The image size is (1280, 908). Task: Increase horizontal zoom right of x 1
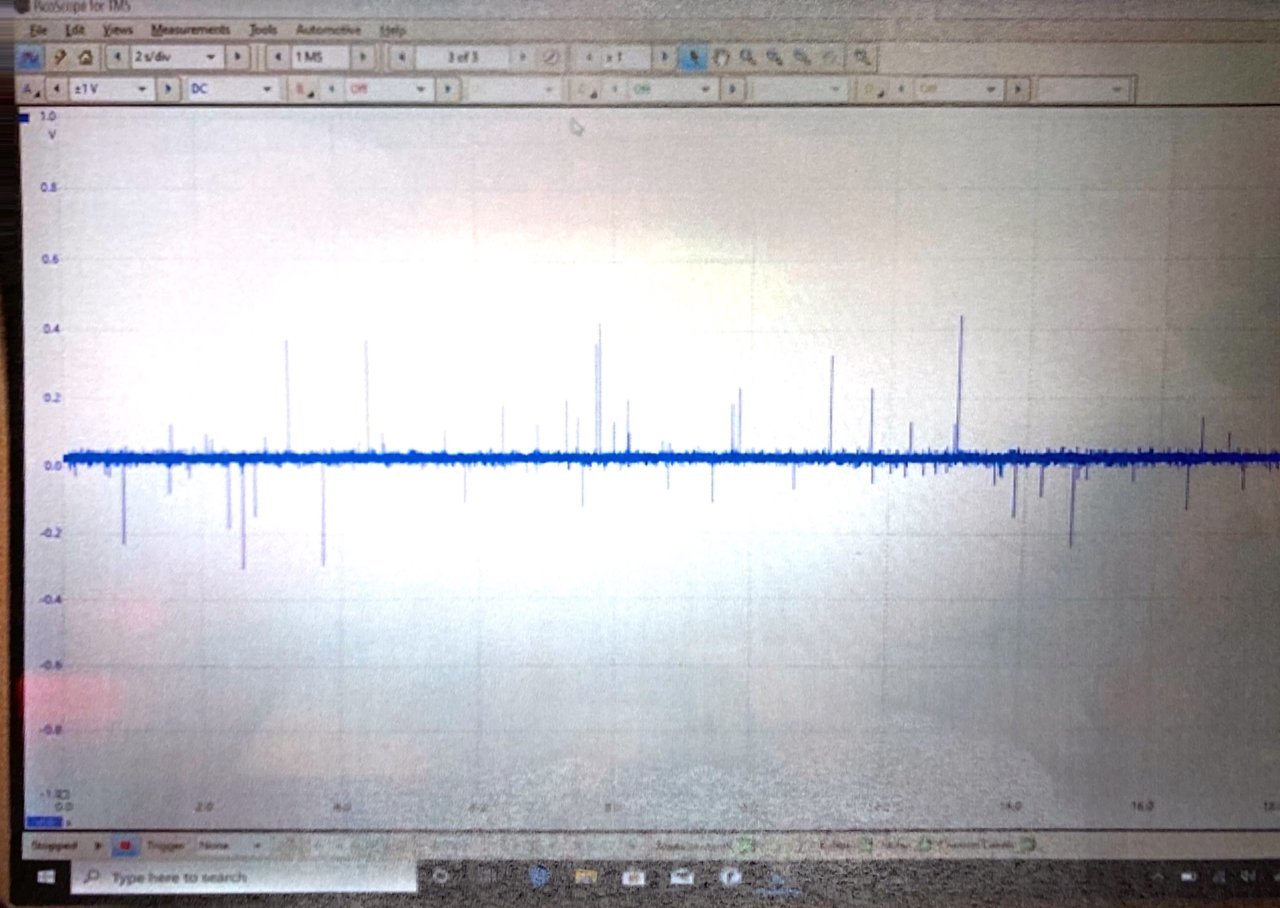[x=662, y=58]
